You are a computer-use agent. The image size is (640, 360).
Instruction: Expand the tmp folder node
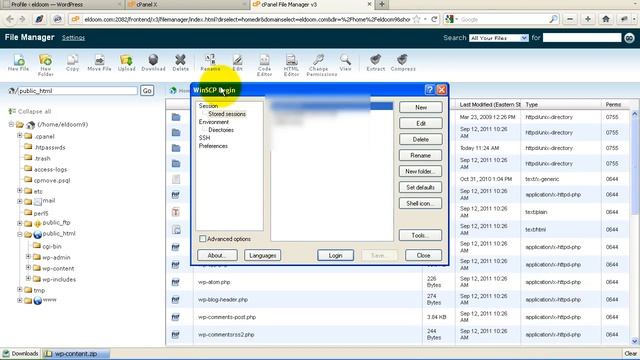(20, 289)
